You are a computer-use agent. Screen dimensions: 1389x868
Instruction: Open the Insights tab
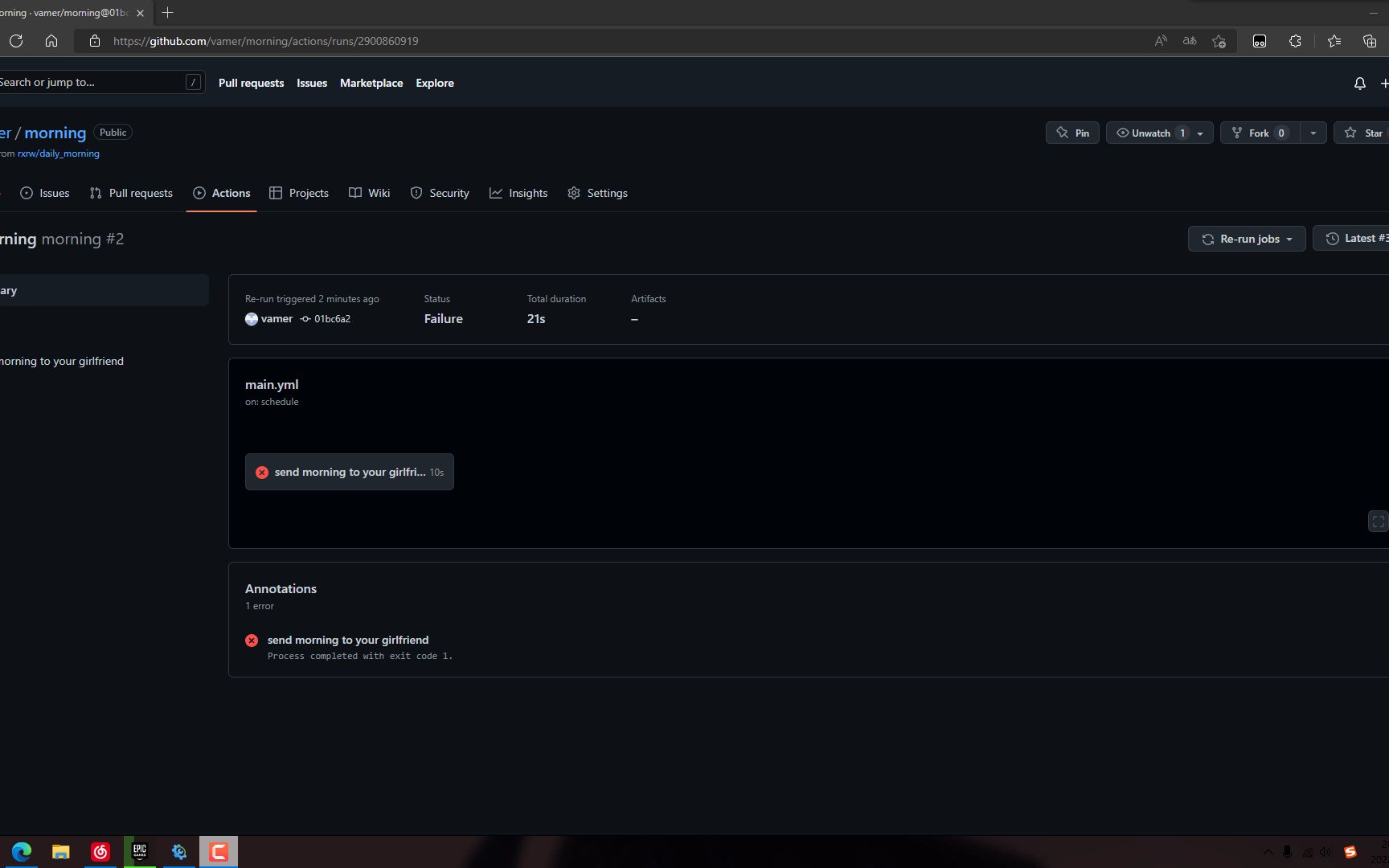(518, 193)
